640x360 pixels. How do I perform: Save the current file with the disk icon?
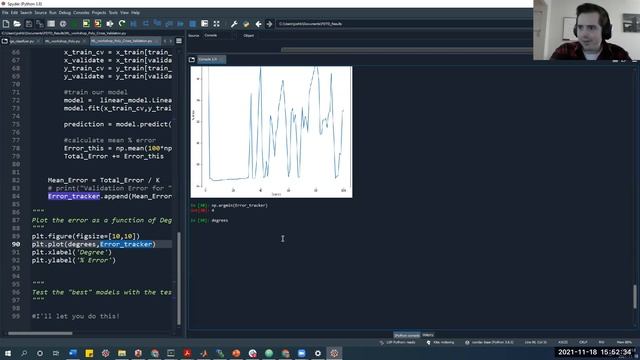tap(29, 24)
